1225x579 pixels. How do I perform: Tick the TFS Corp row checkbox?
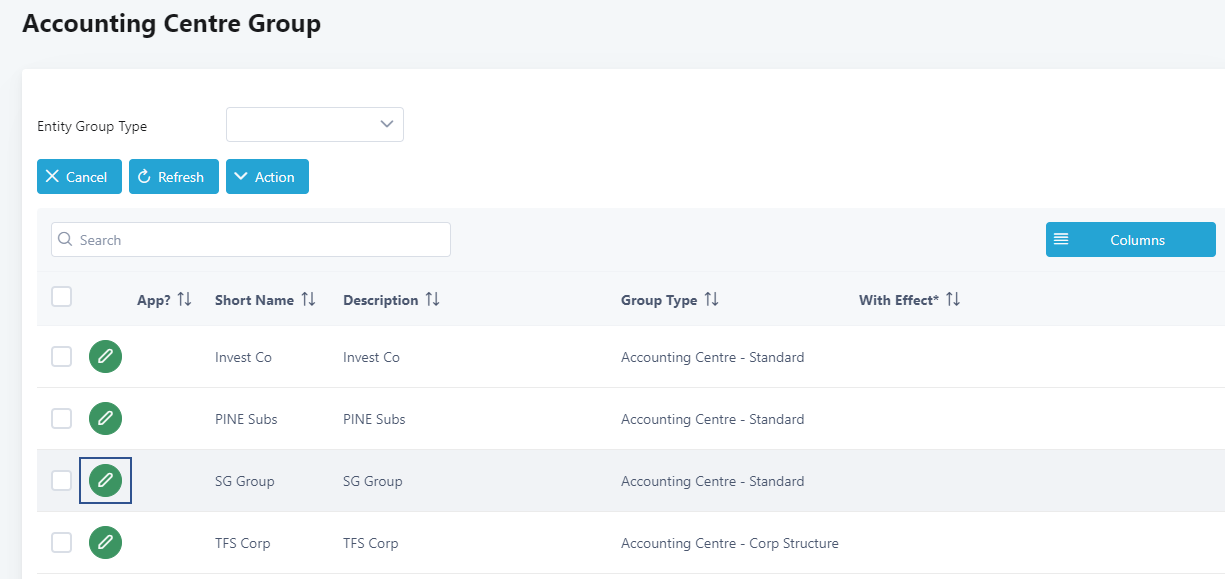click(x=62, y=543)
